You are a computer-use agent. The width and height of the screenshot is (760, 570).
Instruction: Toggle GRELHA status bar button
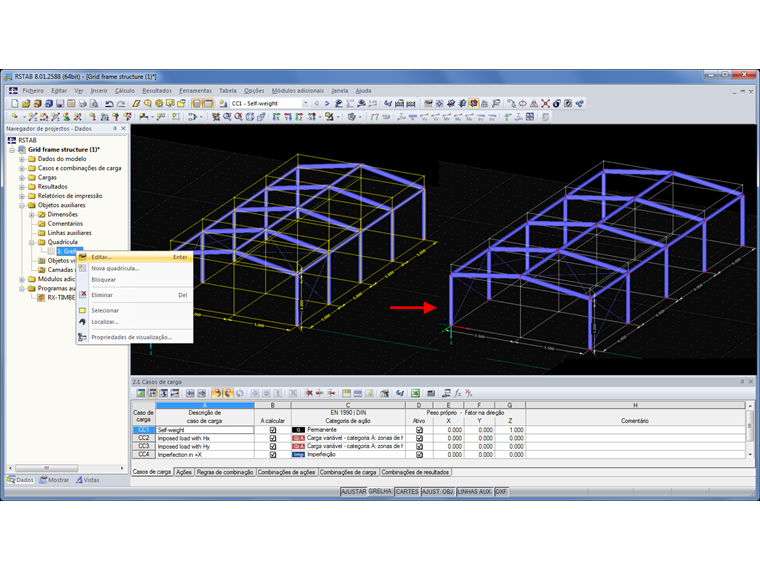click(380, 491)
